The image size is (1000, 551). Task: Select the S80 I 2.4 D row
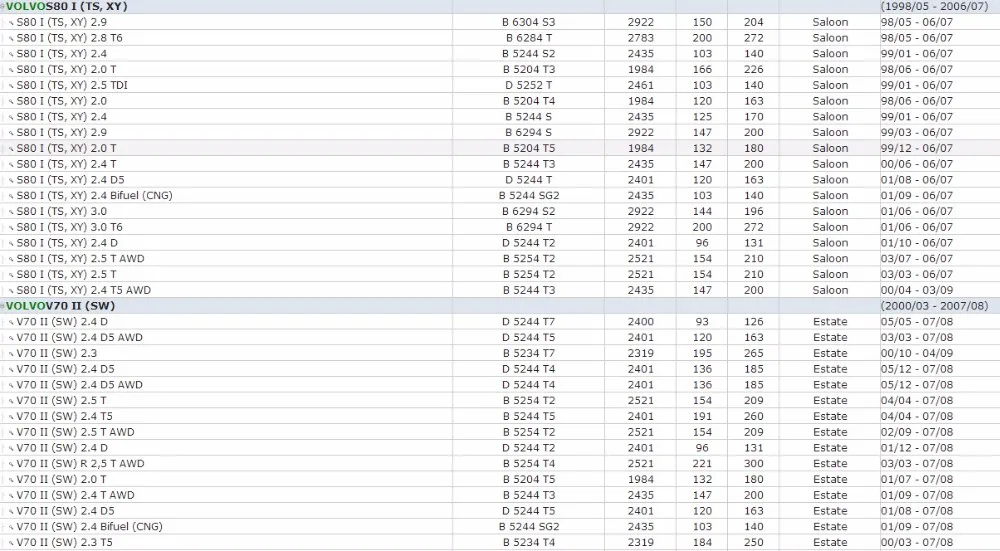500,243
